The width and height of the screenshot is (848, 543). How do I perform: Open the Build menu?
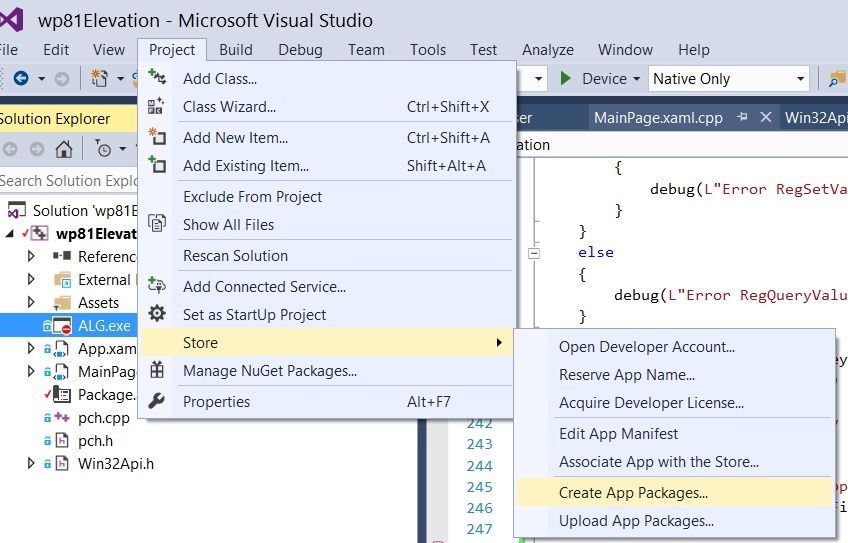click(x=236, y=50)
